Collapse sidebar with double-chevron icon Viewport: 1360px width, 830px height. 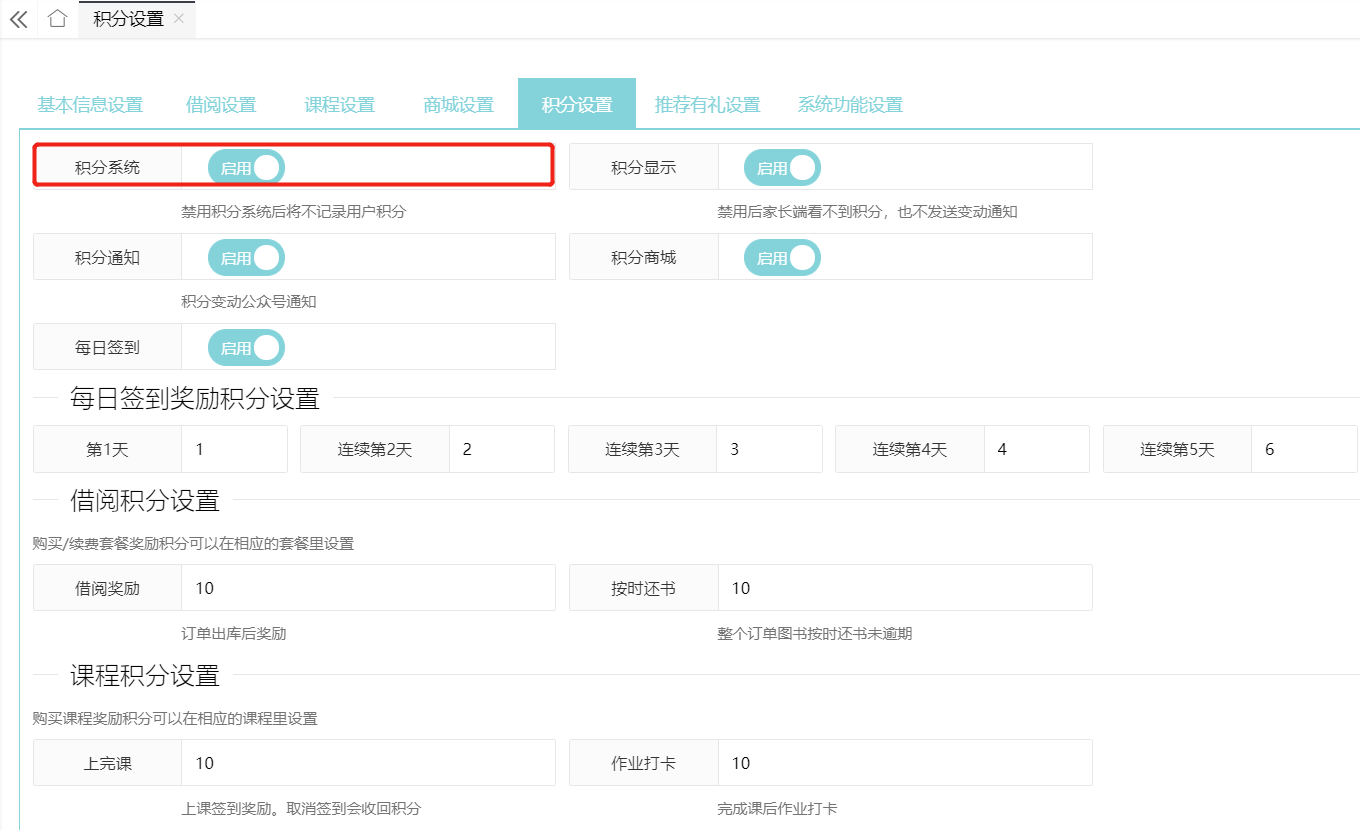(18, 19)
